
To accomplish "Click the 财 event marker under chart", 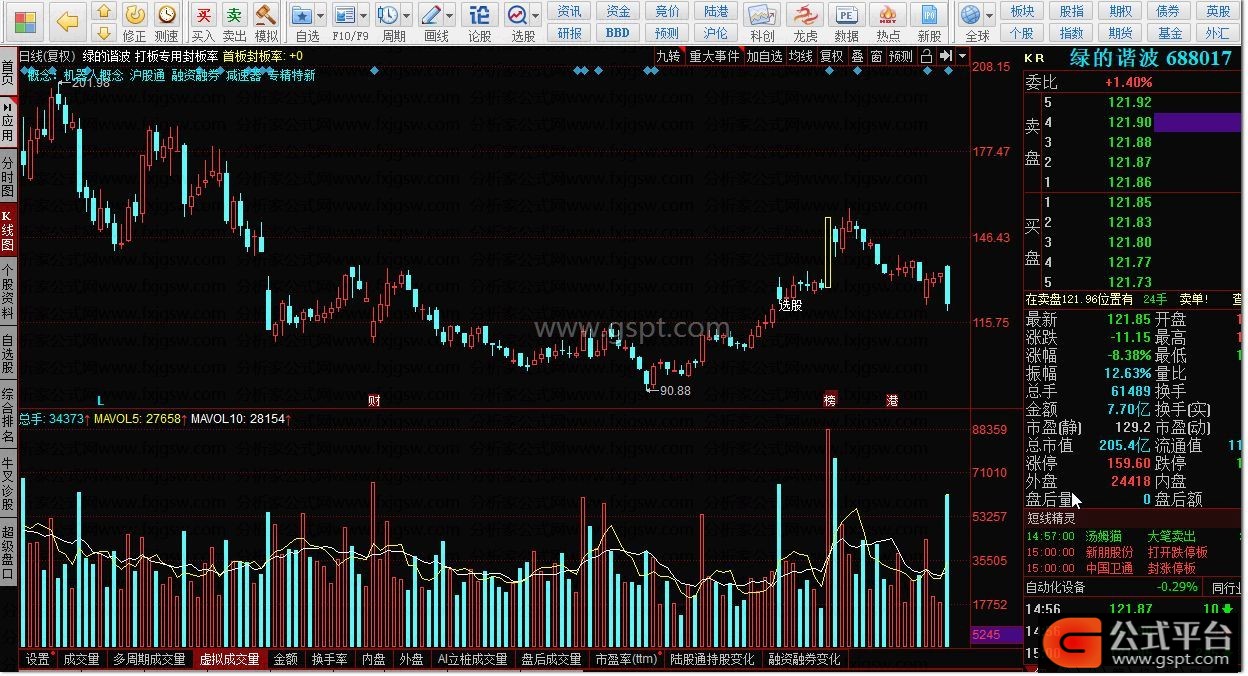I will (374, 400).
